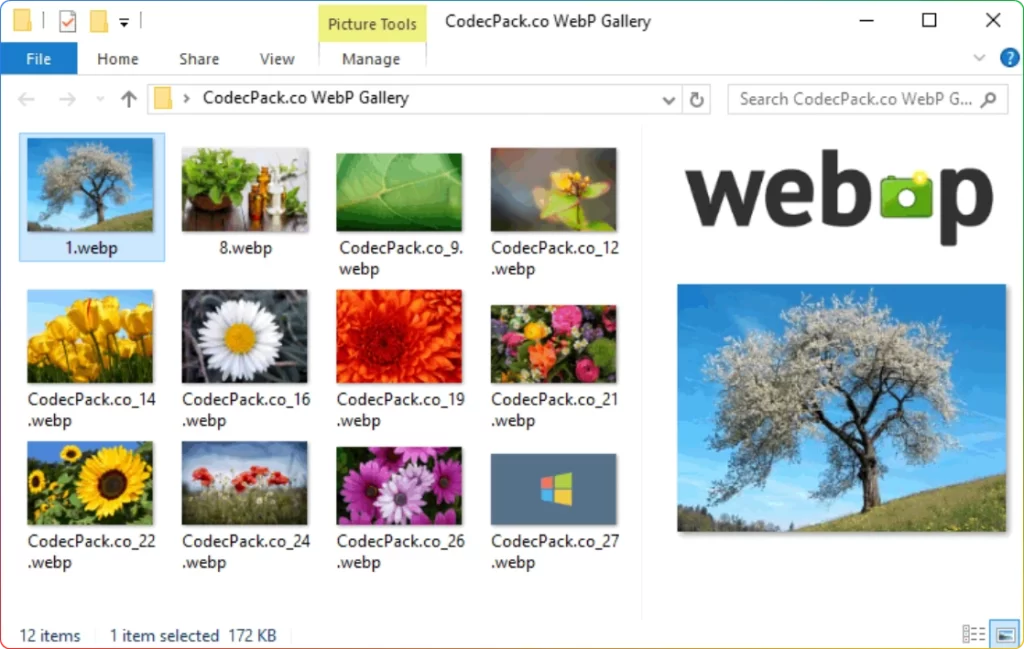Click the '8.webp' file name label
1024x649 pixels.
(246, 248)
